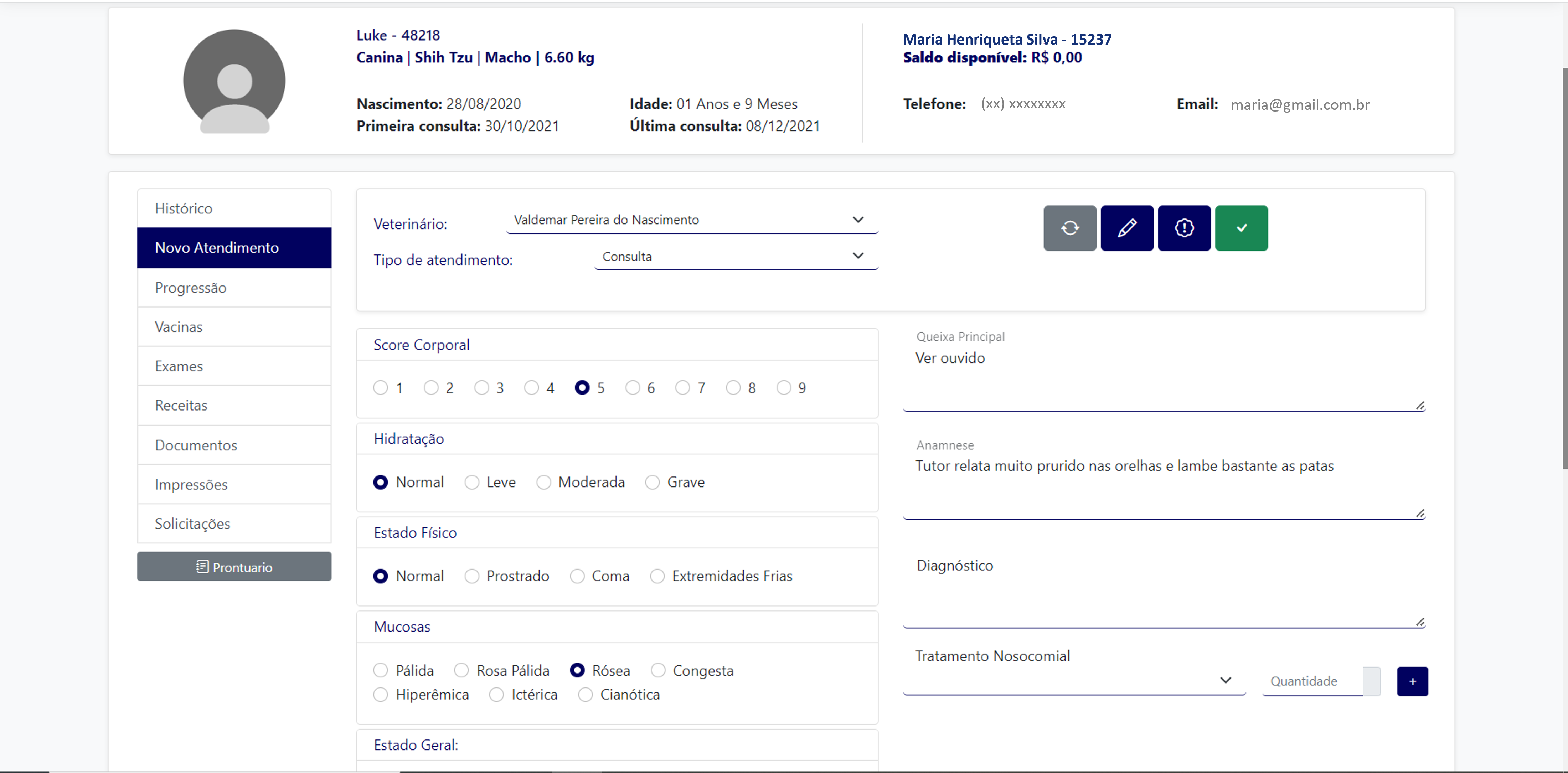Open the Exames section
Screen dimensions: 1568x773
[234, 366]
